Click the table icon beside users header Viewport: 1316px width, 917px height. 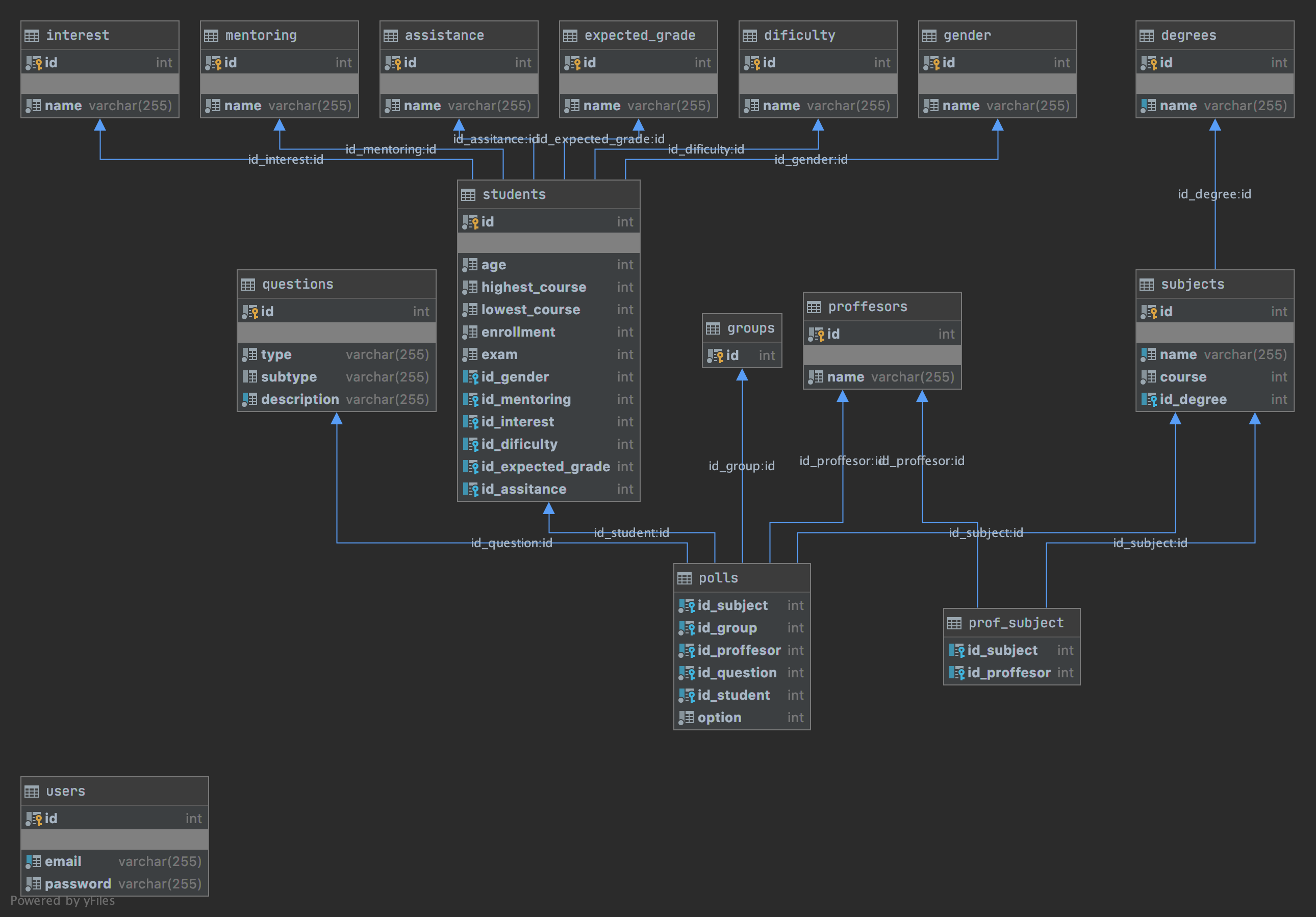point(32,792)
